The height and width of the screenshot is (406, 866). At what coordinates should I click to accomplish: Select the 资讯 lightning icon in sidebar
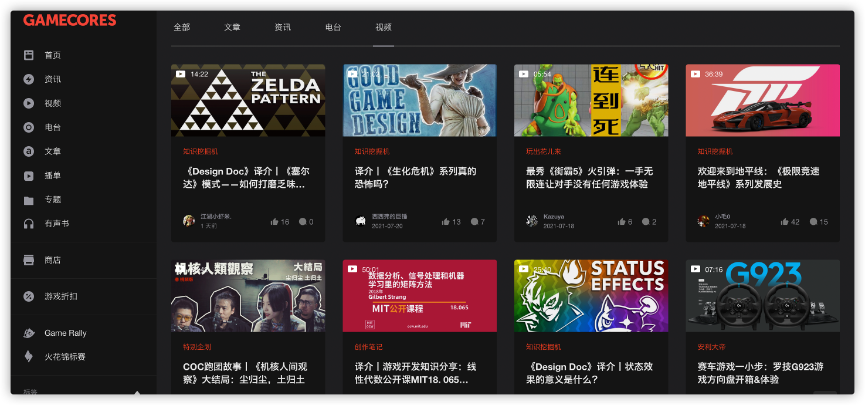pyautogui.click(x=29, y=80)
